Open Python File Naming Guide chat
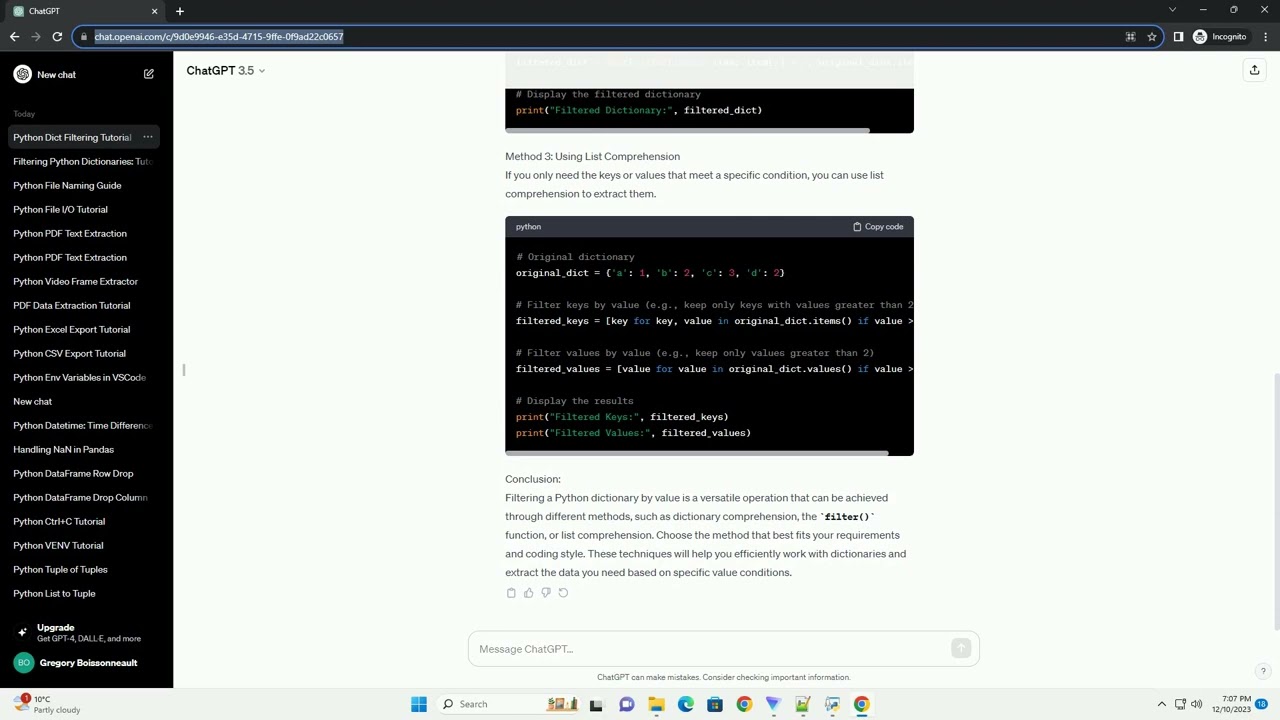This screenshot has height=720, width=1280. [84, 185]
